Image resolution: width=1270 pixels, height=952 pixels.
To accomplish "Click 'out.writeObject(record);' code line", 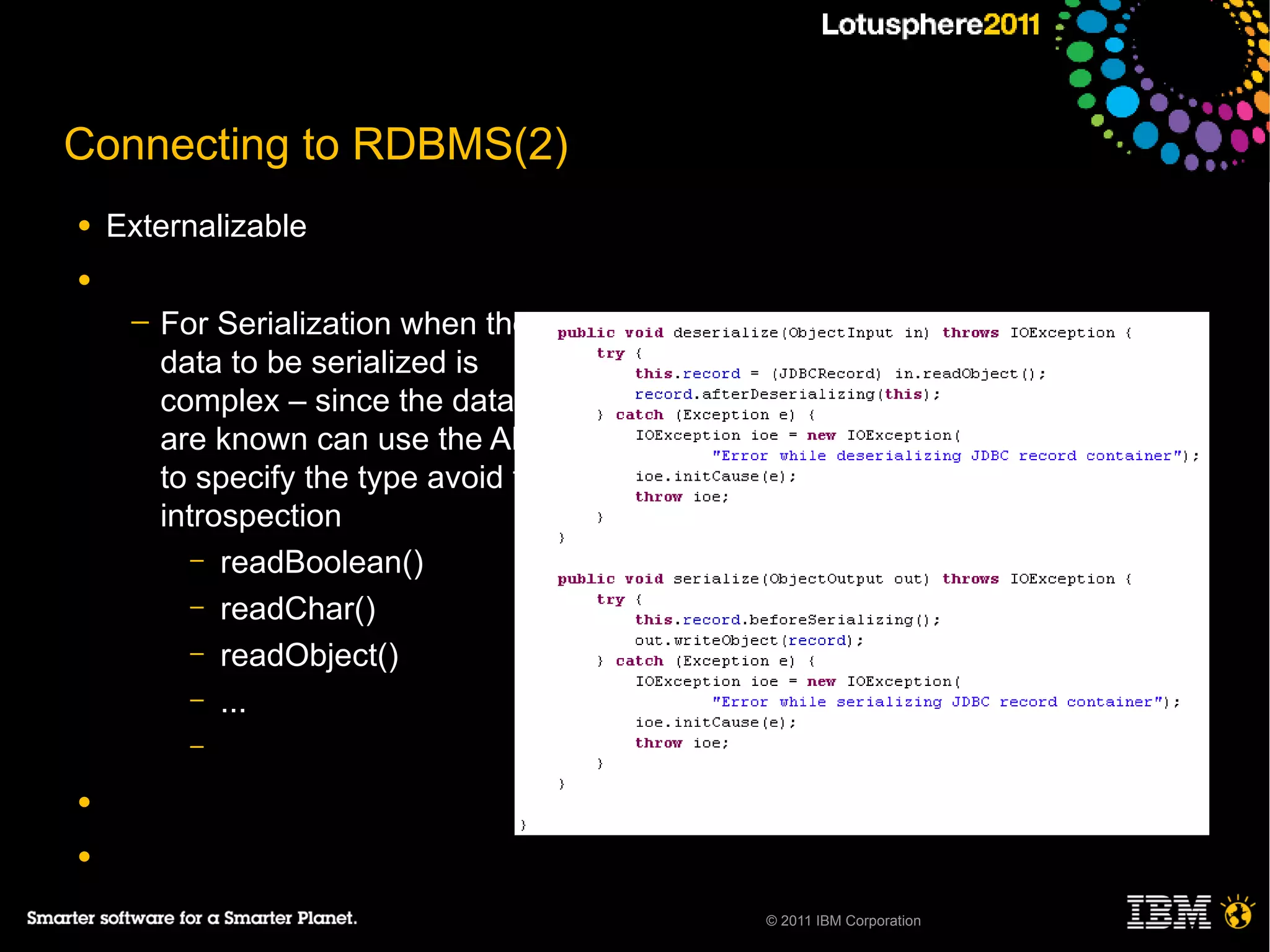I will 749,641.
